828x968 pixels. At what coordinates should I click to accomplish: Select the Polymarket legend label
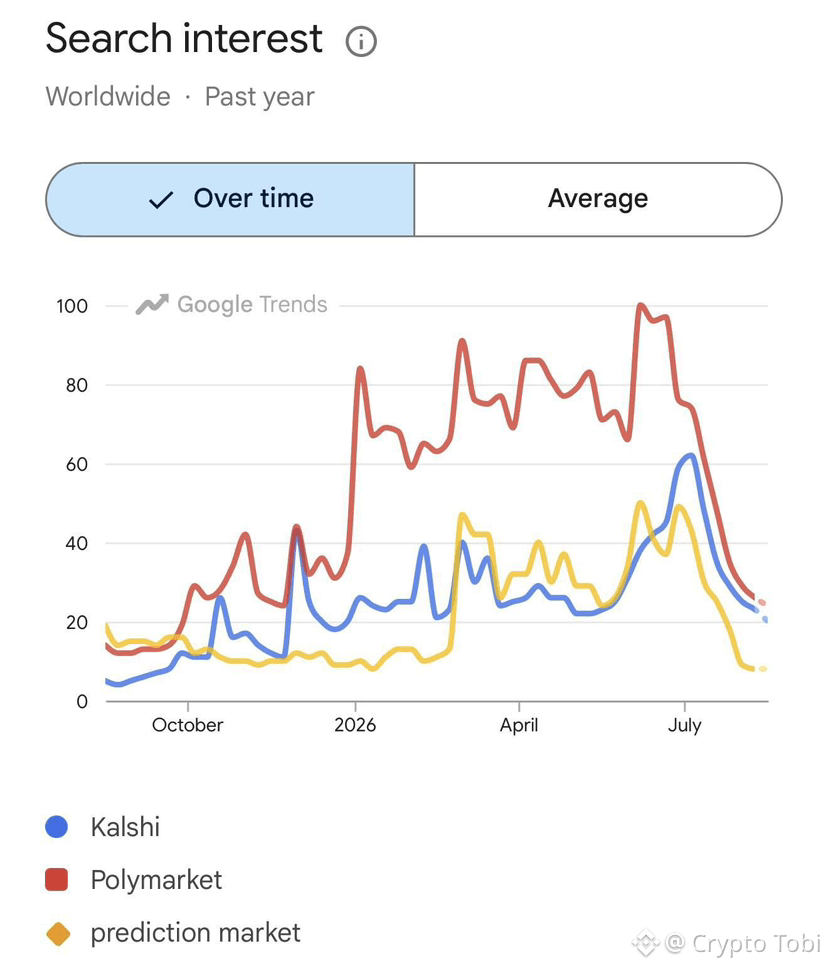156,880
